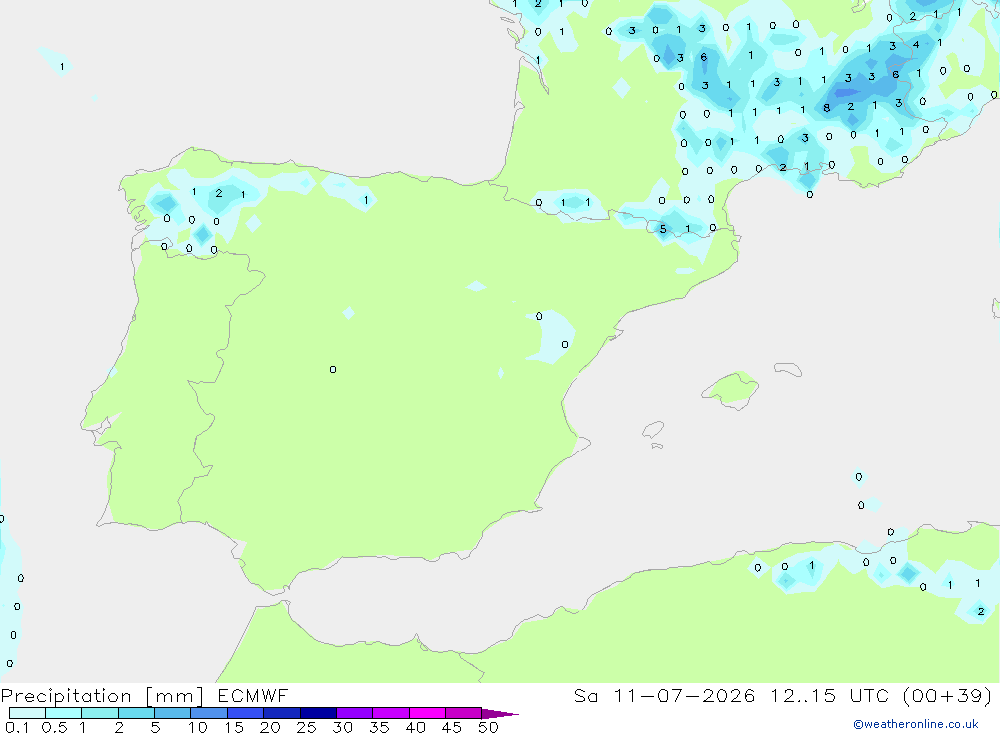Select the 5–10 mm blue legend swatch

point(173,713)
